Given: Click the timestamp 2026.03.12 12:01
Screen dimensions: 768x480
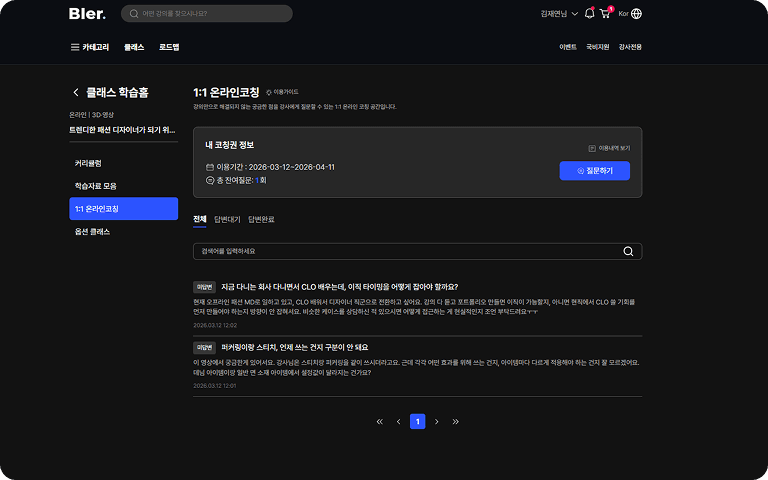Looking at the screenshot, I should tap(215, 386).
